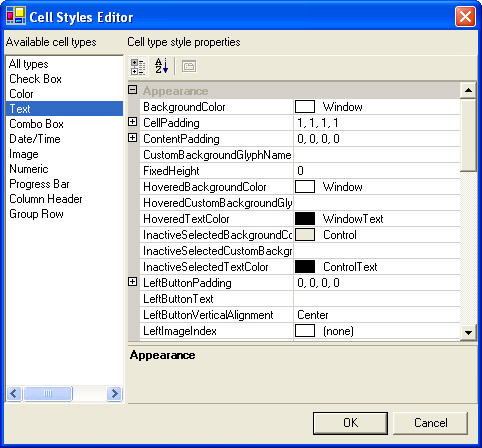Click the Cell Styles Editor title icon

pos(16,16)
